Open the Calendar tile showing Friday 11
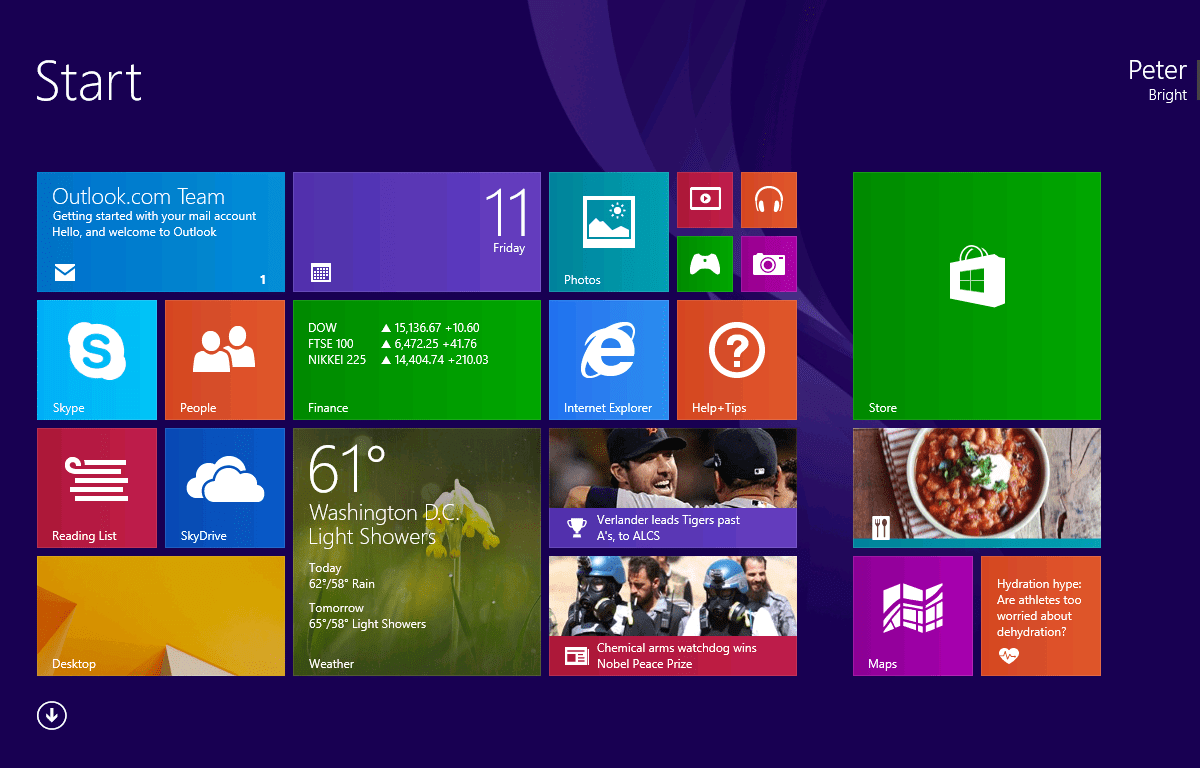The width and height of the screenshot is (1200, 768). pos(417,232)
